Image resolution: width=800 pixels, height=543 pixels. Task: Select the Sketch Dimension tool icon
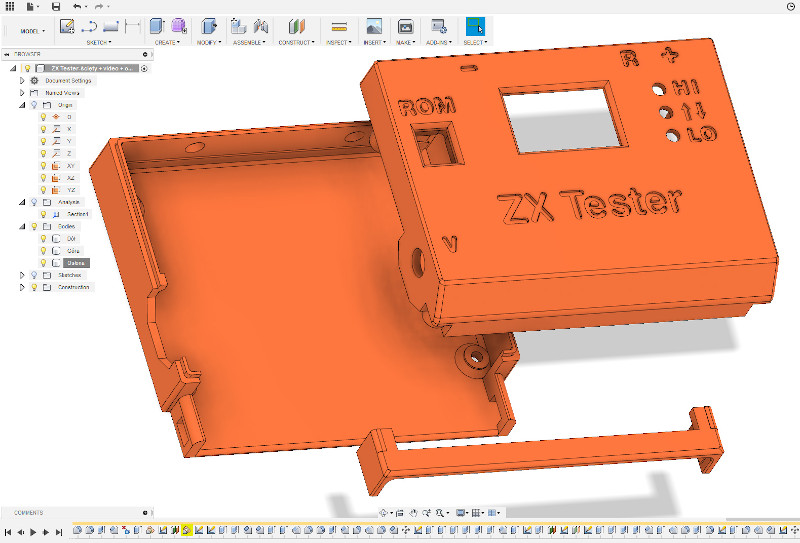coord(133,26)
